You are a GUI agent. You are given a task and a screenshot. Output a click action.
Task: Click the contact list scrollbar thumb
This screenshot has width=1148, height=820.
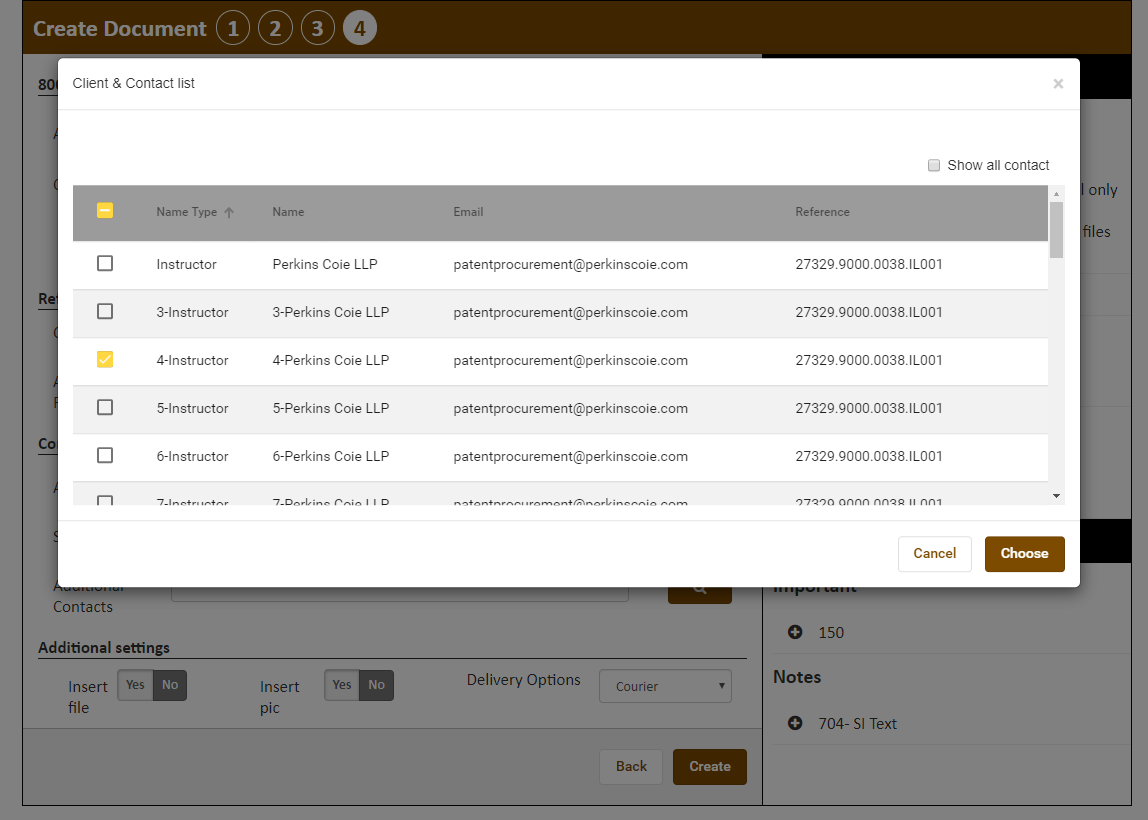pos(1056,230)
